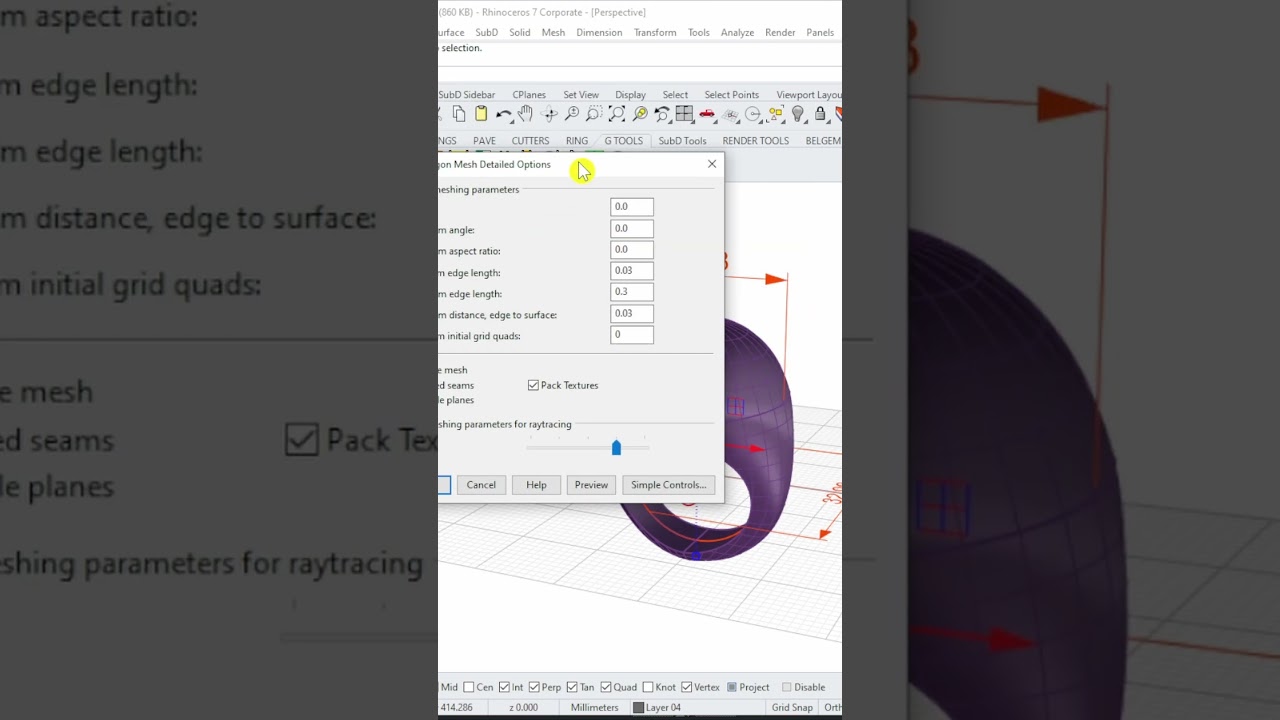This screenshot has width=1280, height=720.
Task: Click the Paste clipboard icon
Action: (x=481, y=114)
